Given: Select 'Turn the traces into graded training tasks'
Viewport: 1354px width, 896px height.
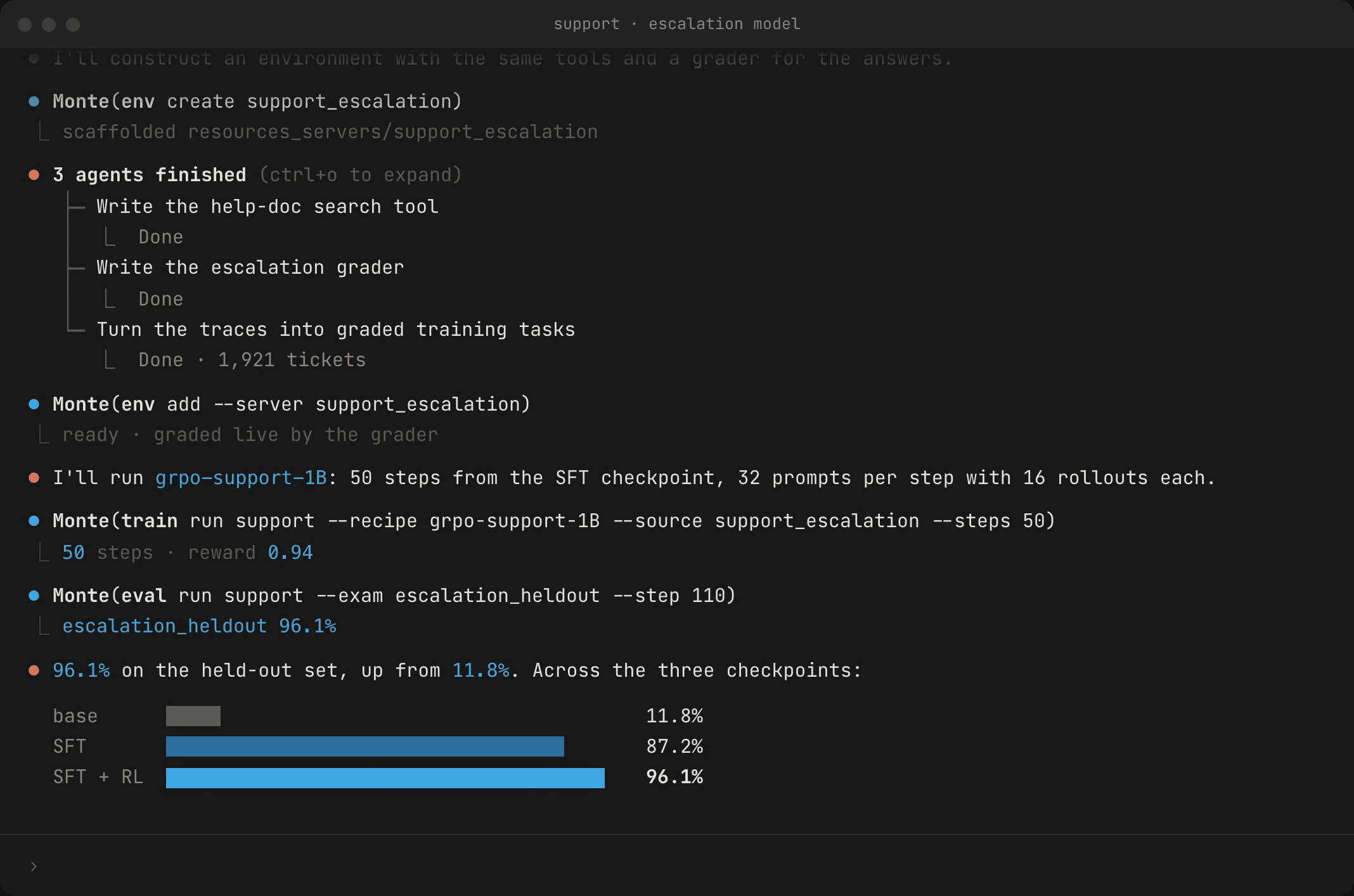Looking at the screenshot, I should coord(336,330).
